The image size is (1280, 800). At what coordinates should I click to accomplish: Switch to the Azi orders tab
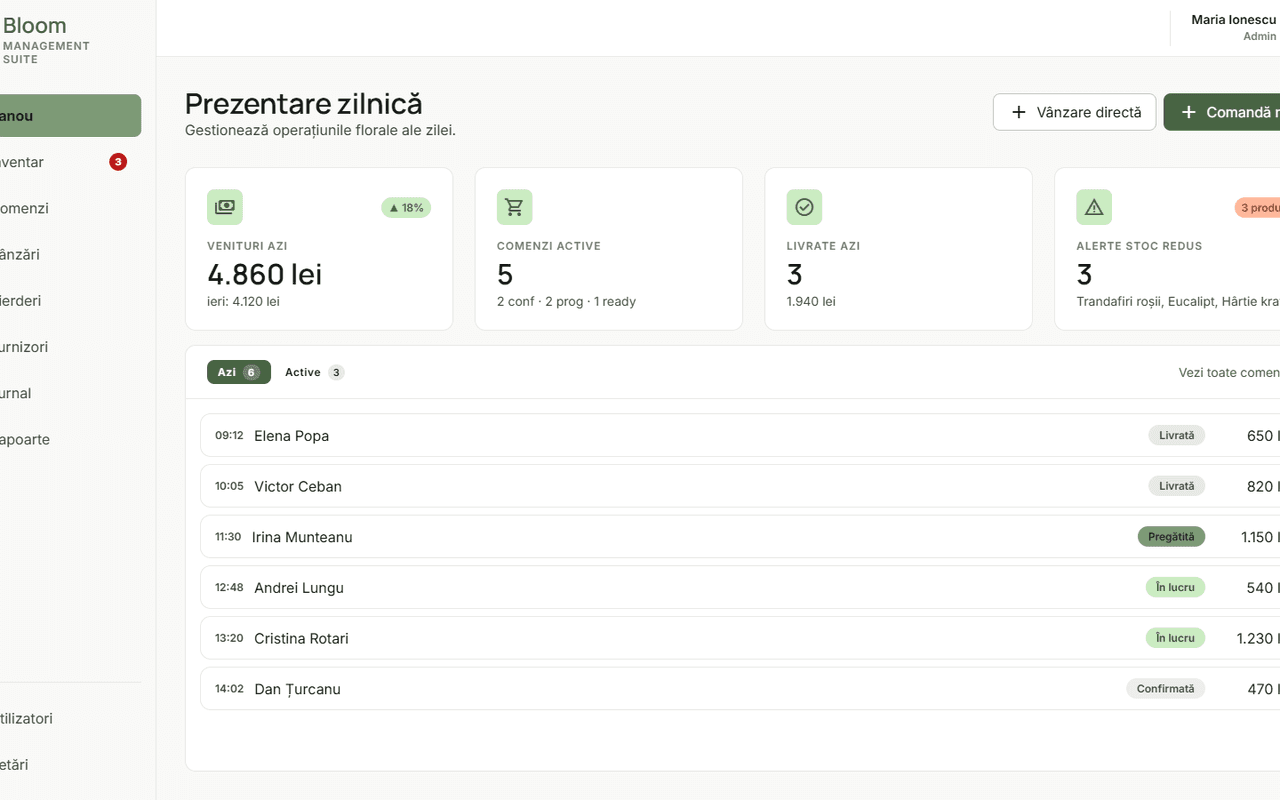239,372
